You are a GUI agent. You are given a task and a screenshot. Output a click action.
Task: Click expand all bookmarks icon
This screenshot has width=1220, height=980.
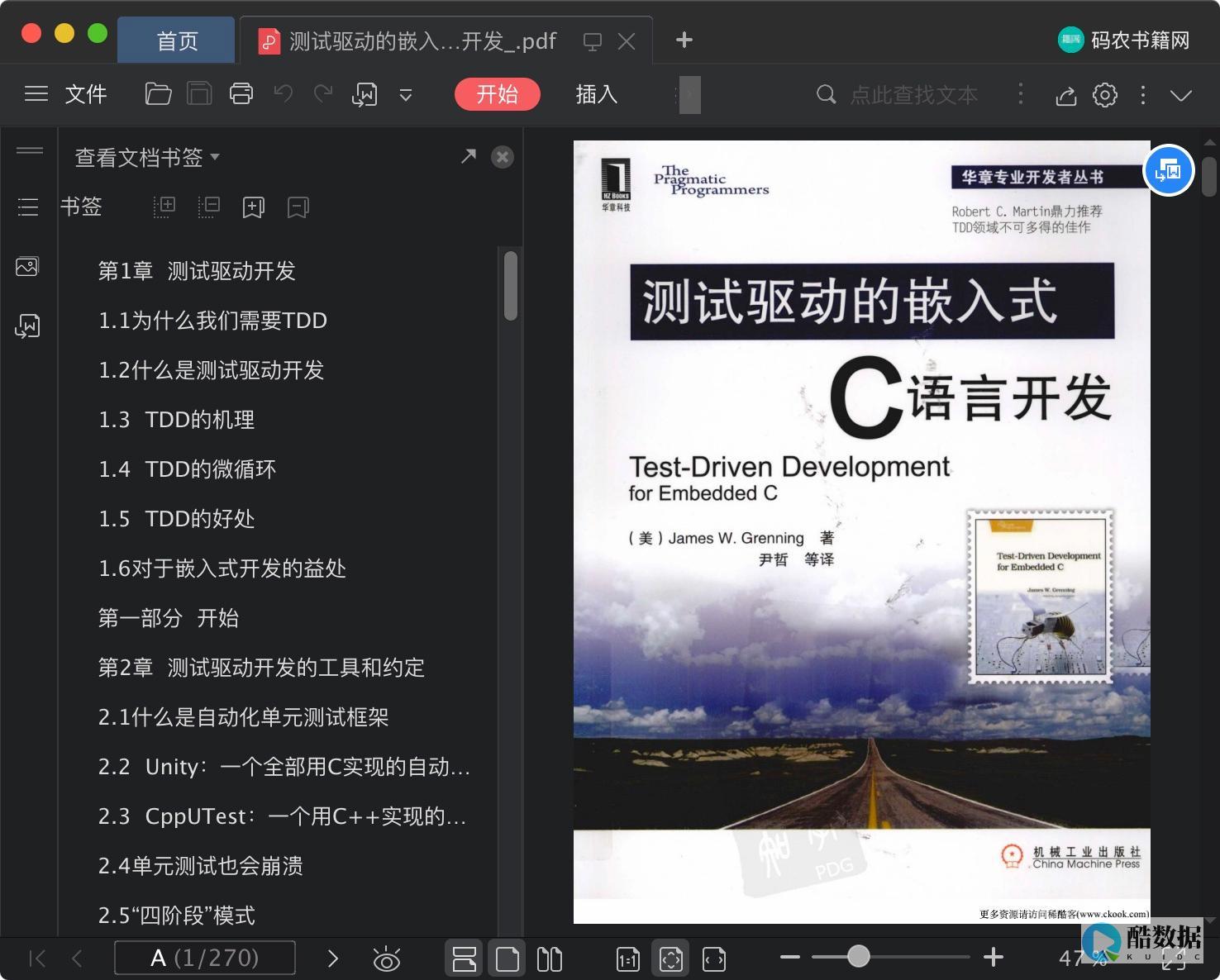(x=164, y=207)
